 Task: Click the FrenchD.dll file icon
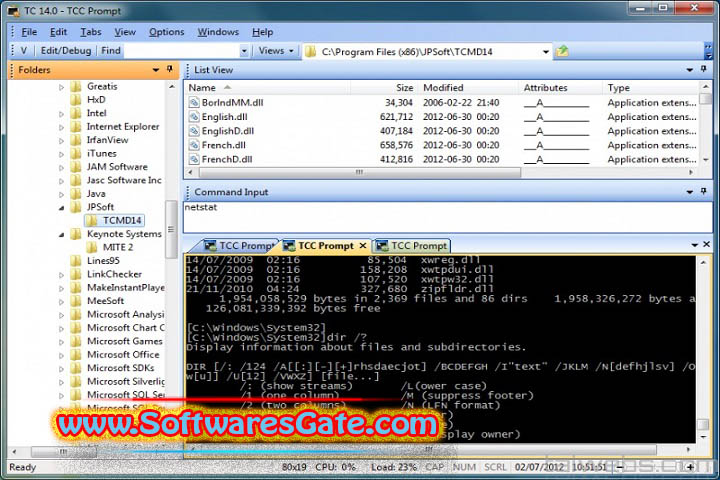[194, 159]
